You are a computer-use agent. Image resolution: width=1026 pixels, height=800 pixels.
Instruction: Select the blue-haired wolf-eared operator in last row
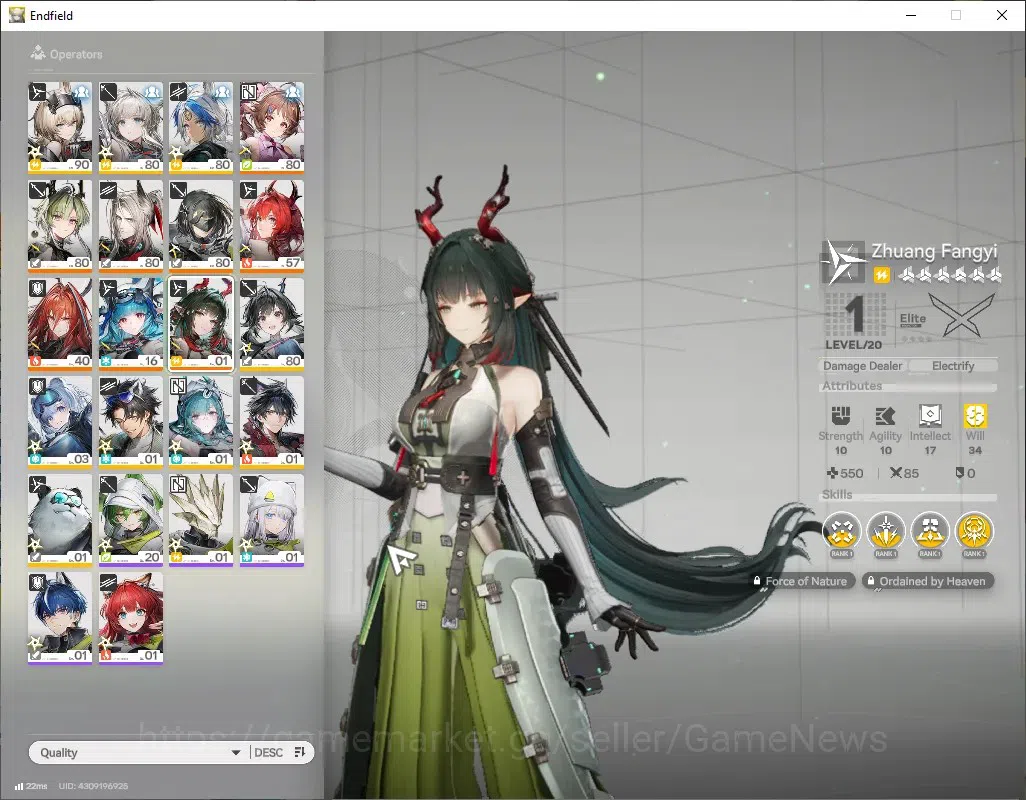[60, 617]
